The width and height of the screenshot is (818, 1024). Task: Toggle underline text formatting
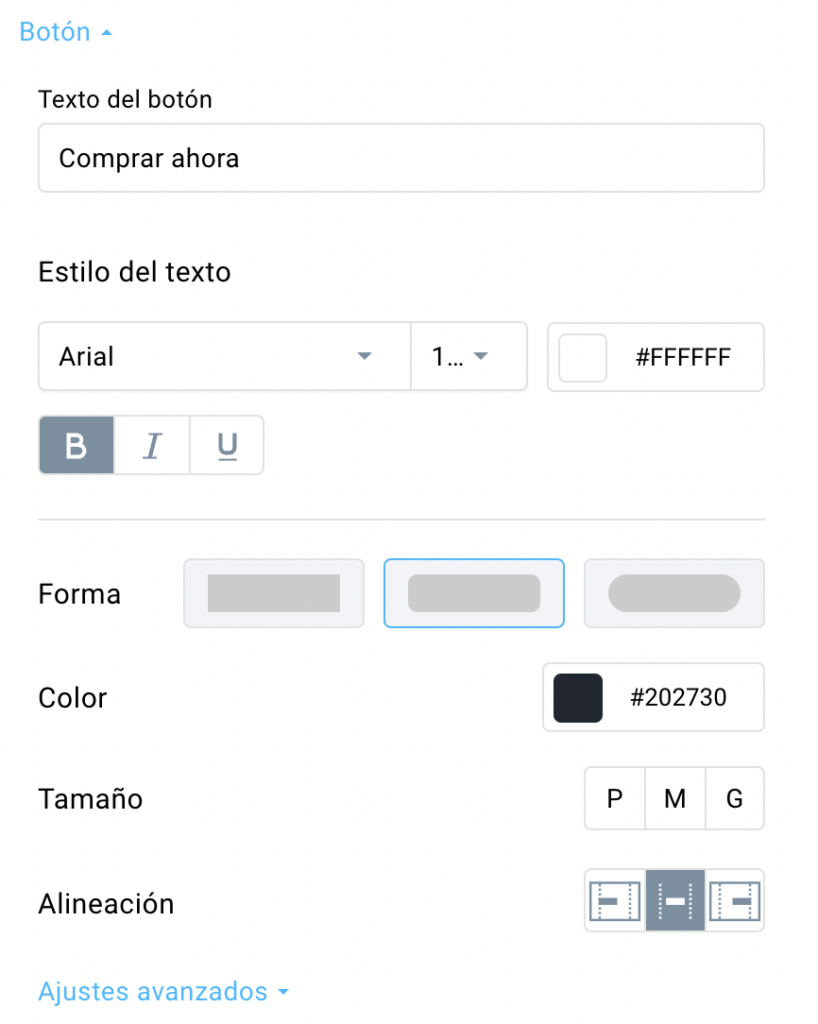tap(227, 445)
